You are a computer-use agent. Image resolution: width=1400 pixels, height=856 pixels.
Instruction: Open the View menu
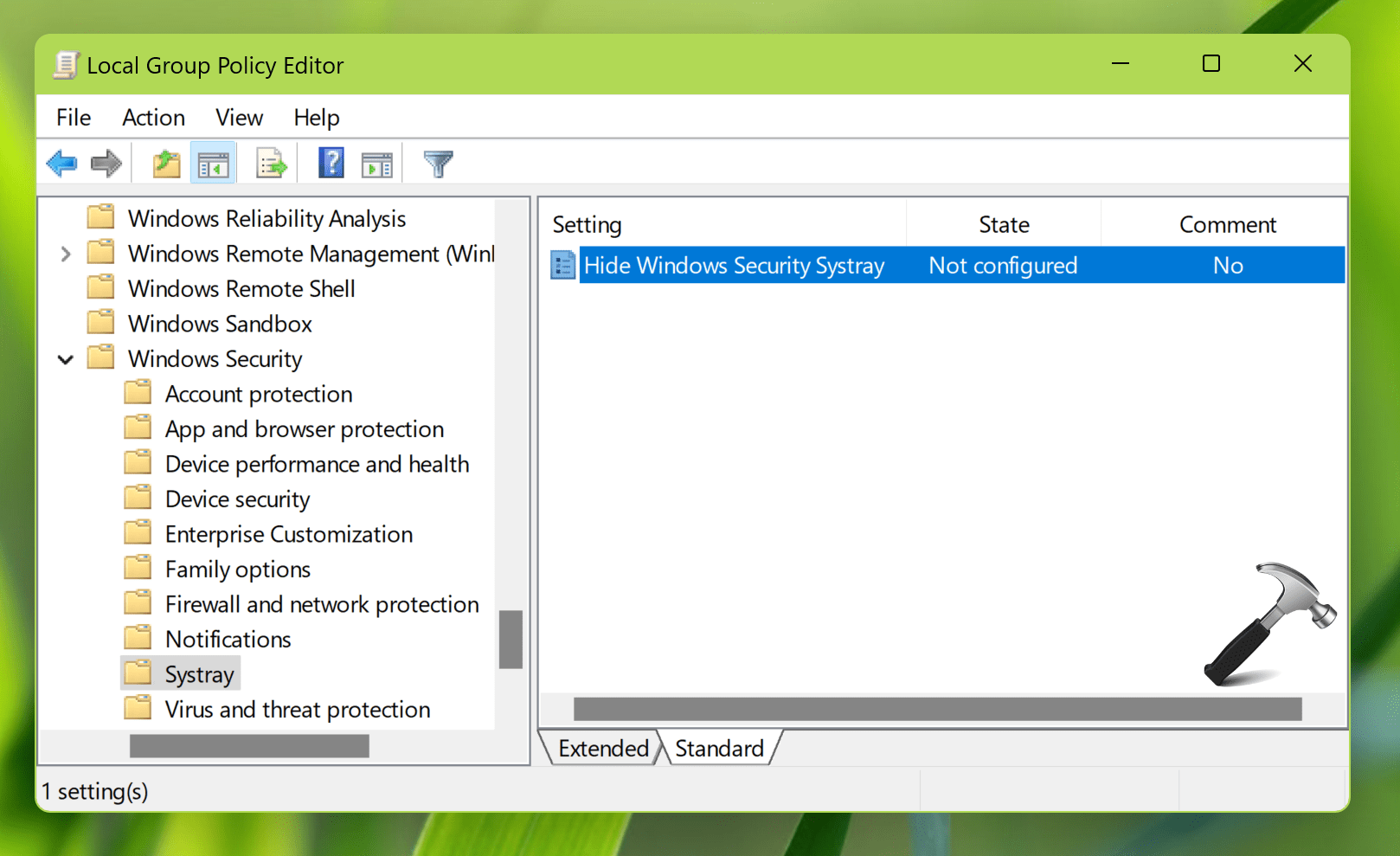(x=238, y=117)
